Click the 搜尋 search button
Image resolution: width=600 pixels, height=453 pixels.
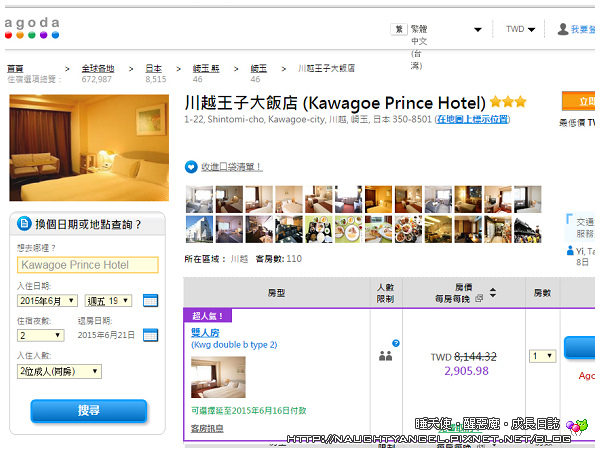tap(89, 411)
